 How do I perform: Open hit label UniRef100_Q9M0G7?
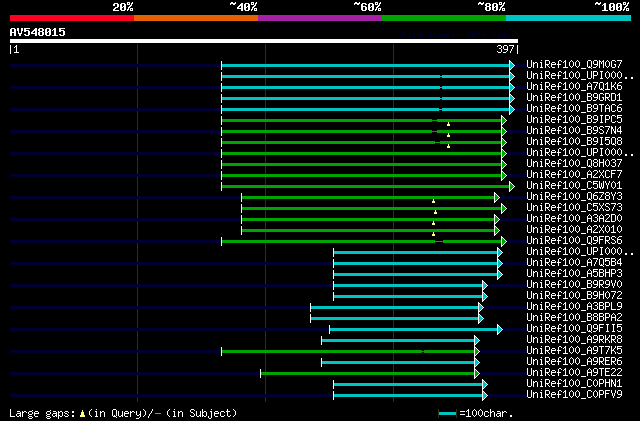[x=574, y=64]
